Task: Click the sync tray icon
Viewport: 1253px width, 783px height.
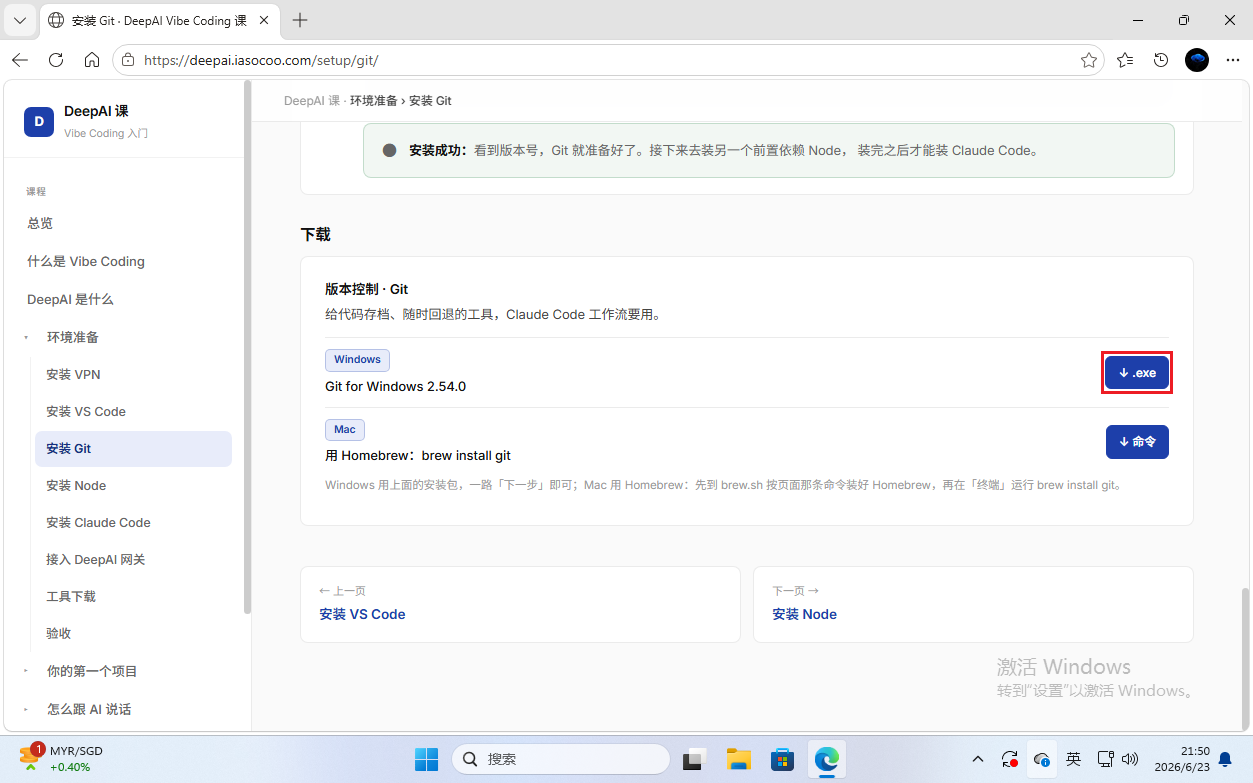Action: click(x=1010, y=759)
